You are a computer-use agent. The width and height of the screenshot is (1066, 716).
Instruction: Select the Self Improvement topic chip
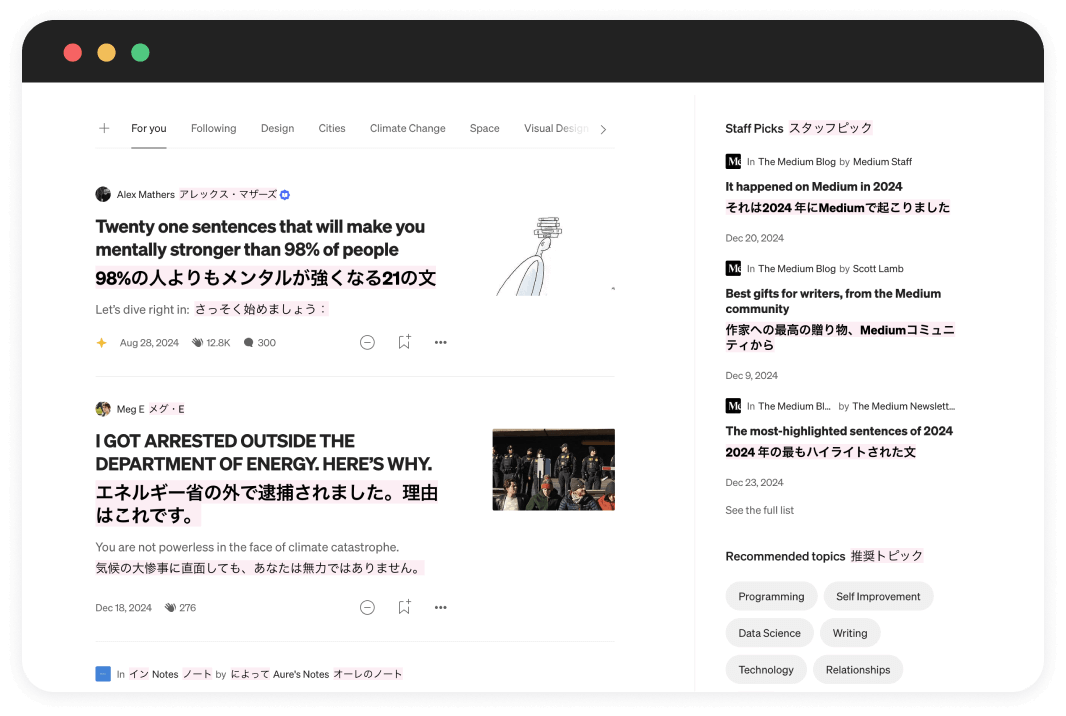pos(878,596)
